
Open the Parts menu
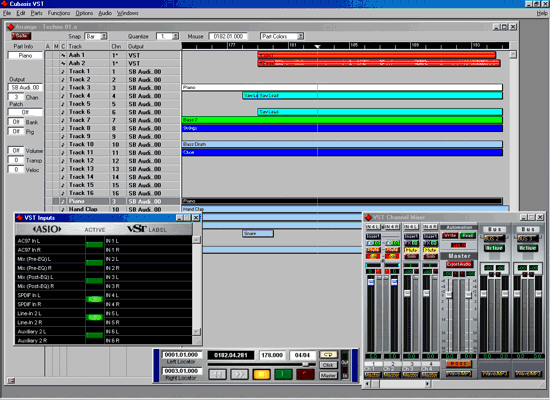click(x=36, y=13)
